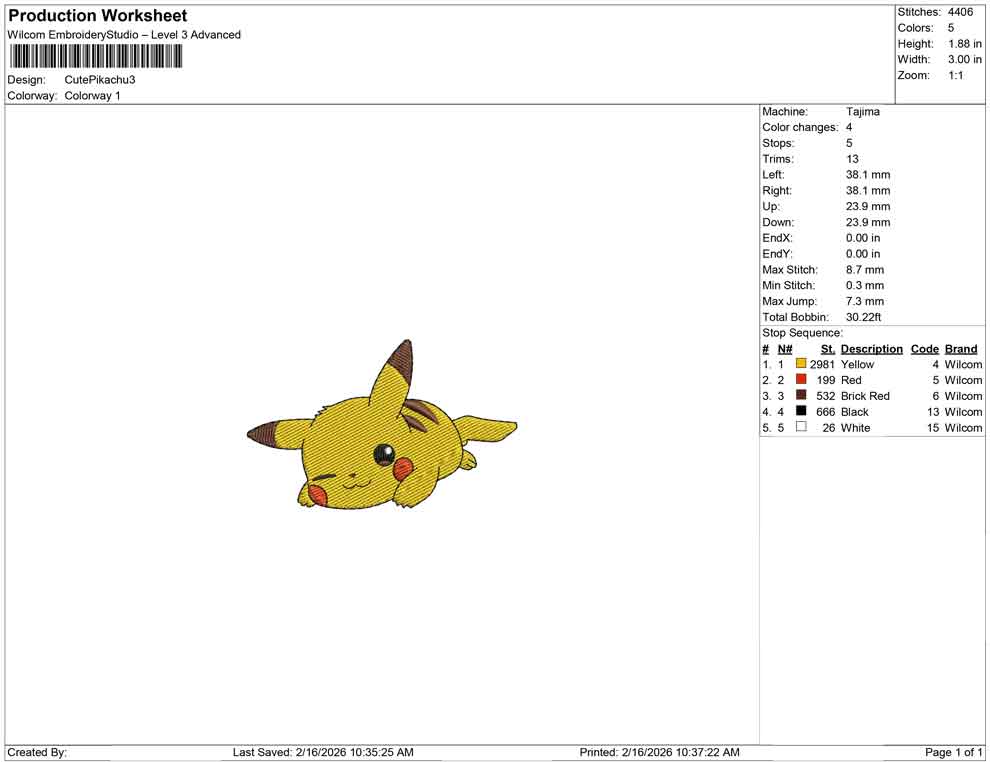This screenshot has height=762, width=990.
Task: Click the Colorway 1 label
Action: click(x=92, y=95)
